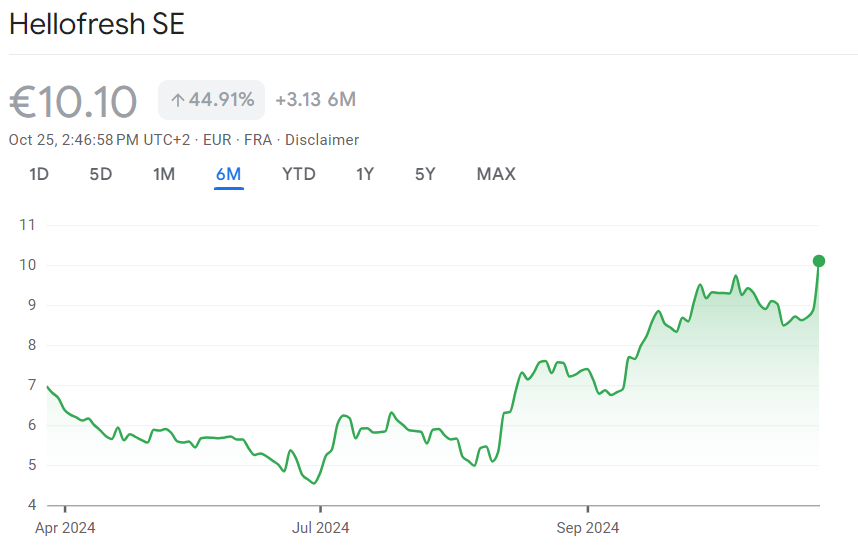Show the 1M price history
Screen dimensions: 858x560
164,175
